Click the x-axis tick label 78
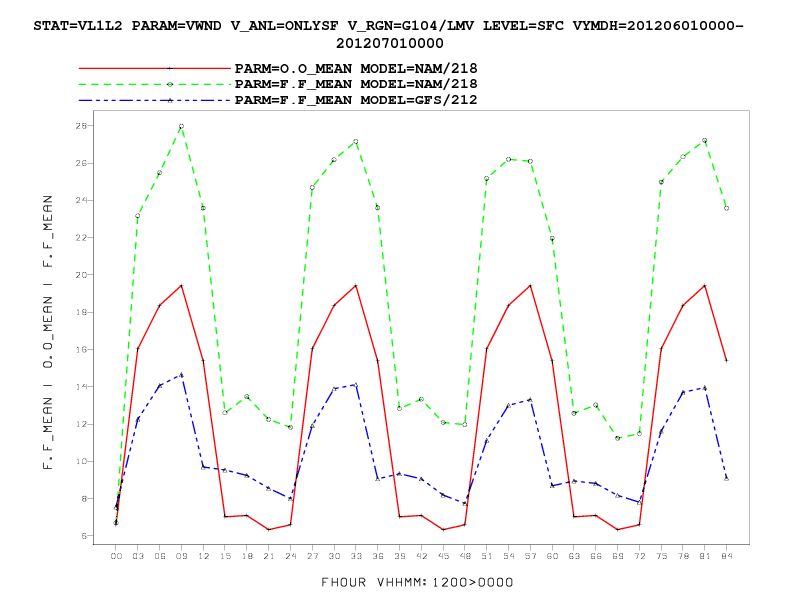 (683, 556)
